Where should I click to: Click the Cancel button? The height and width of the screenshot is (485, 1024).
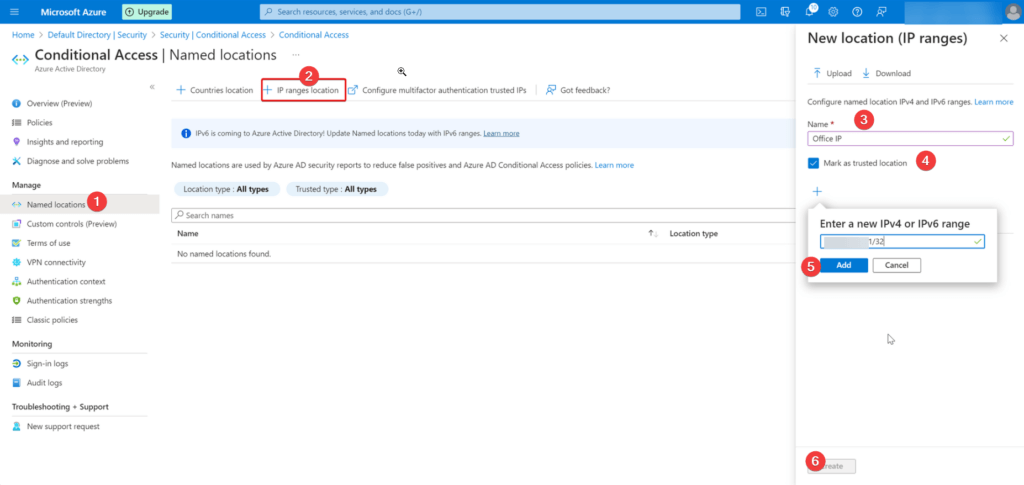click(x=897, y=265)
